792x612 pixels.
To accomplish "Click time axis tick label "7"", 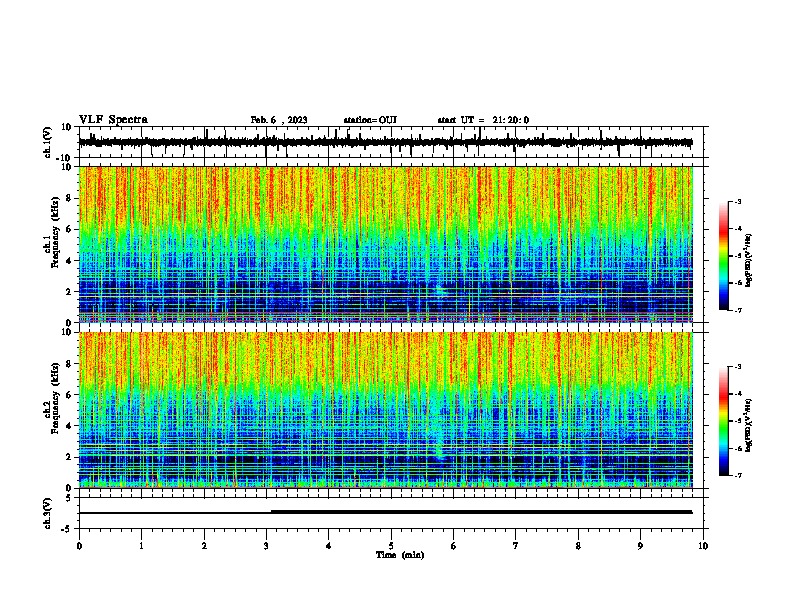I will click(516, 546).
